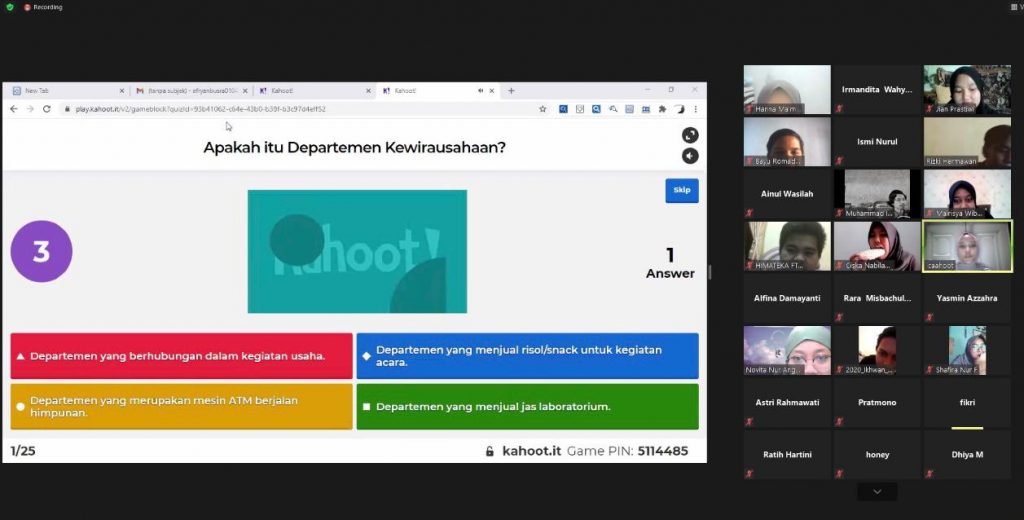
Task: Click the purple countdown timer circle
Action: click(41, 252)
